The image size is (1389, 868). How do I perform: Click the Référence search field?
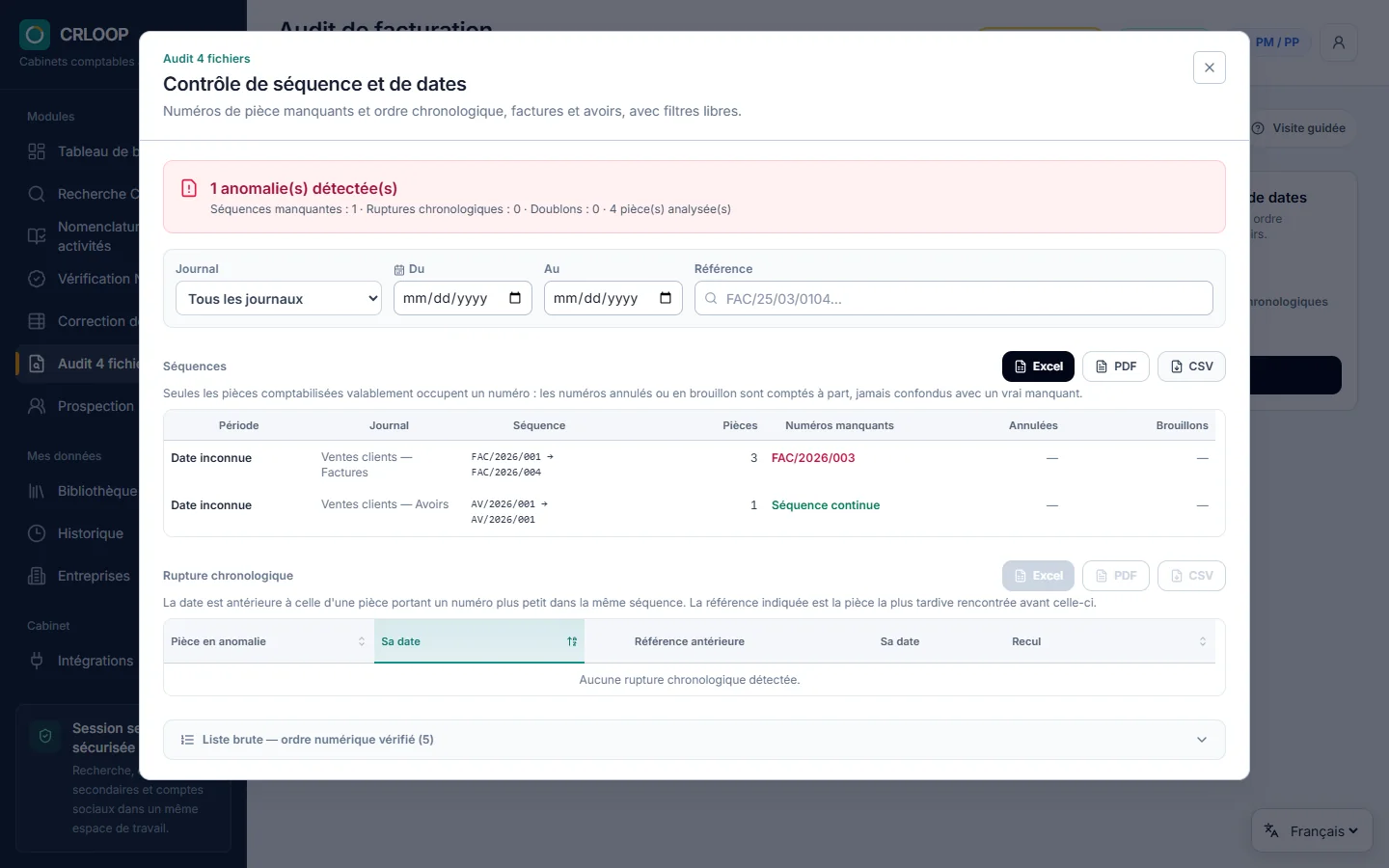click(x=954, y=298)
